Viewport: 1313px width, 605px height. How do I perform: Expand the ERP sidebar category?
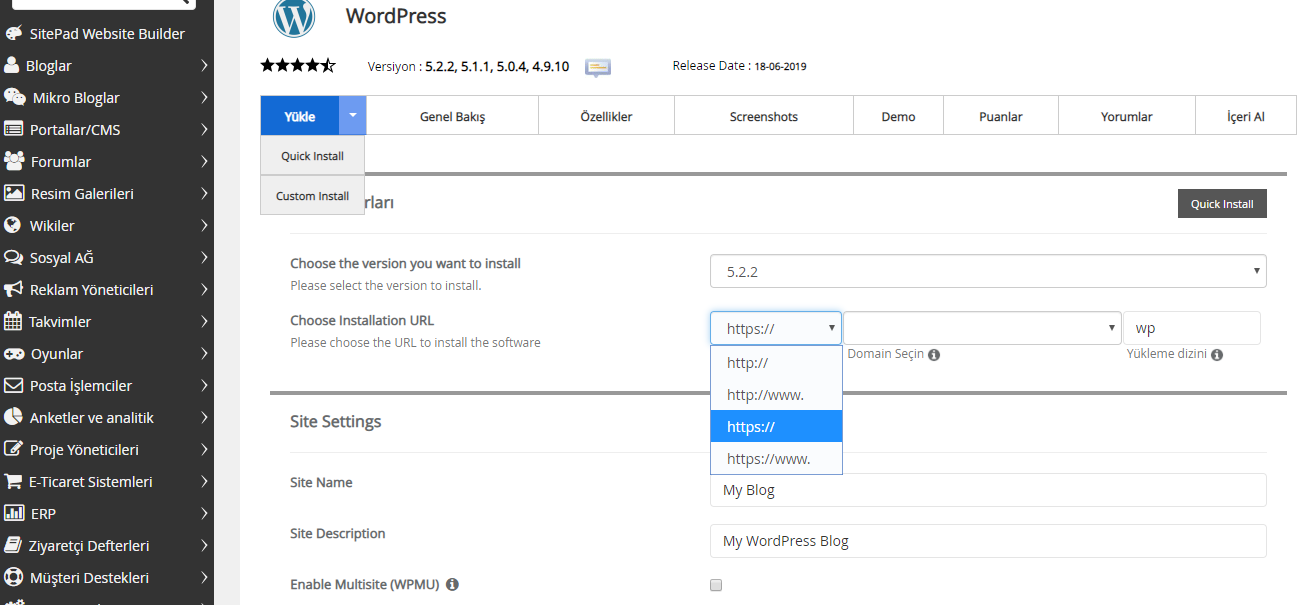coord(203,514)
